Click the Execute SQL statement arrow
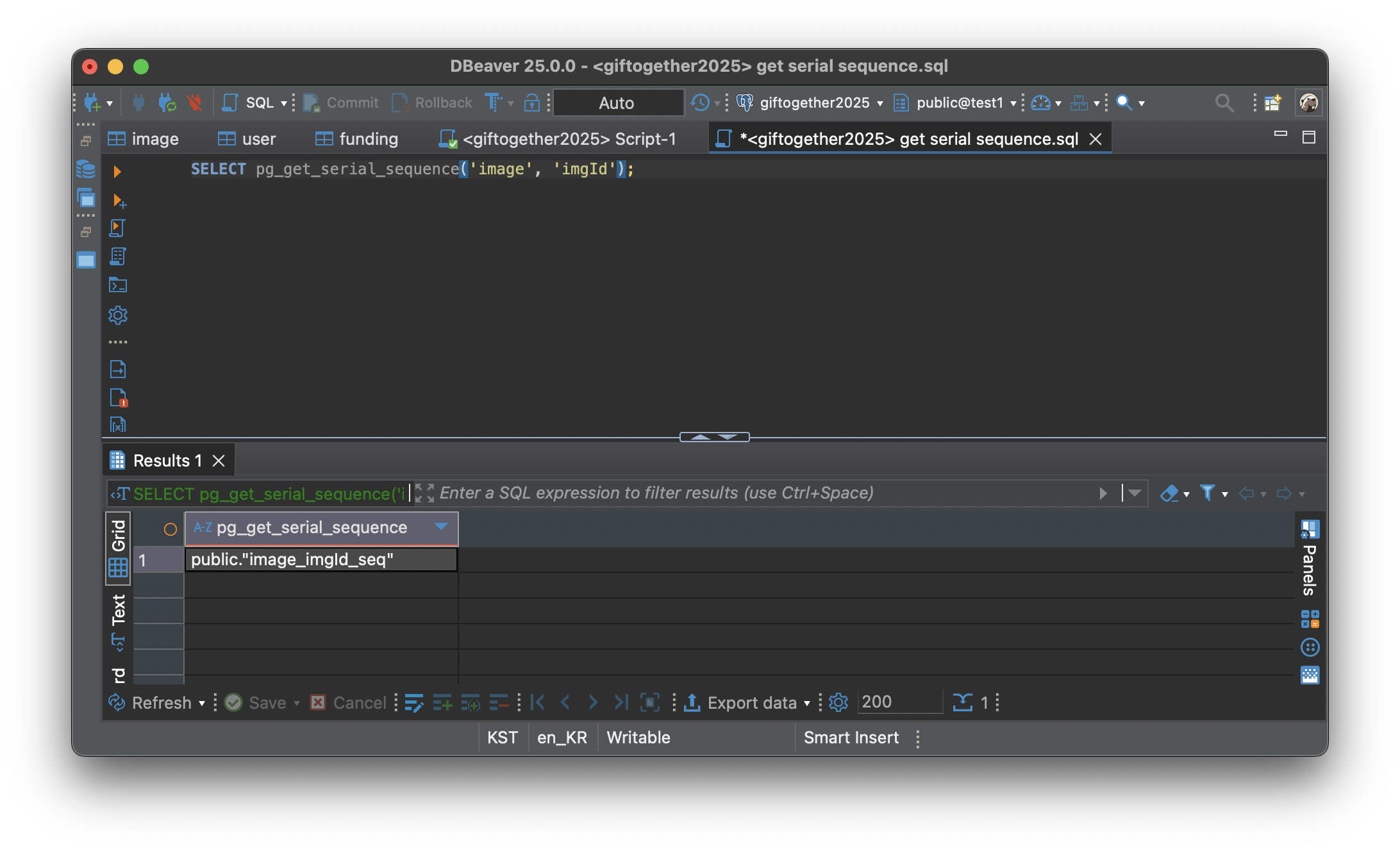The width and height of the screenshot is (1400, 851). [117, 171]
